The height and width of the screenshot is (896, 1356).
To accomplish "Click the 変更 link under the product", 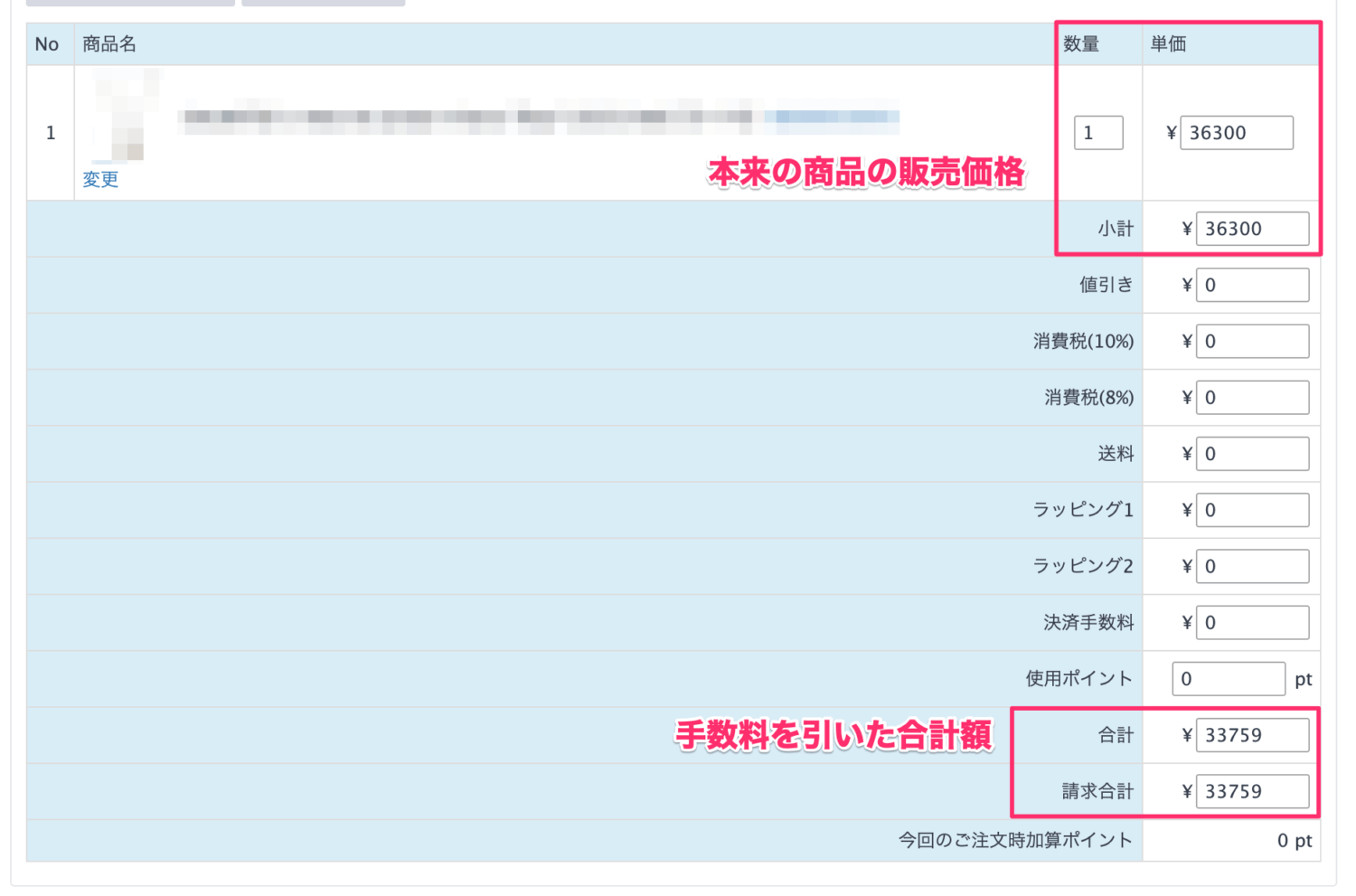I will point(100,179).
